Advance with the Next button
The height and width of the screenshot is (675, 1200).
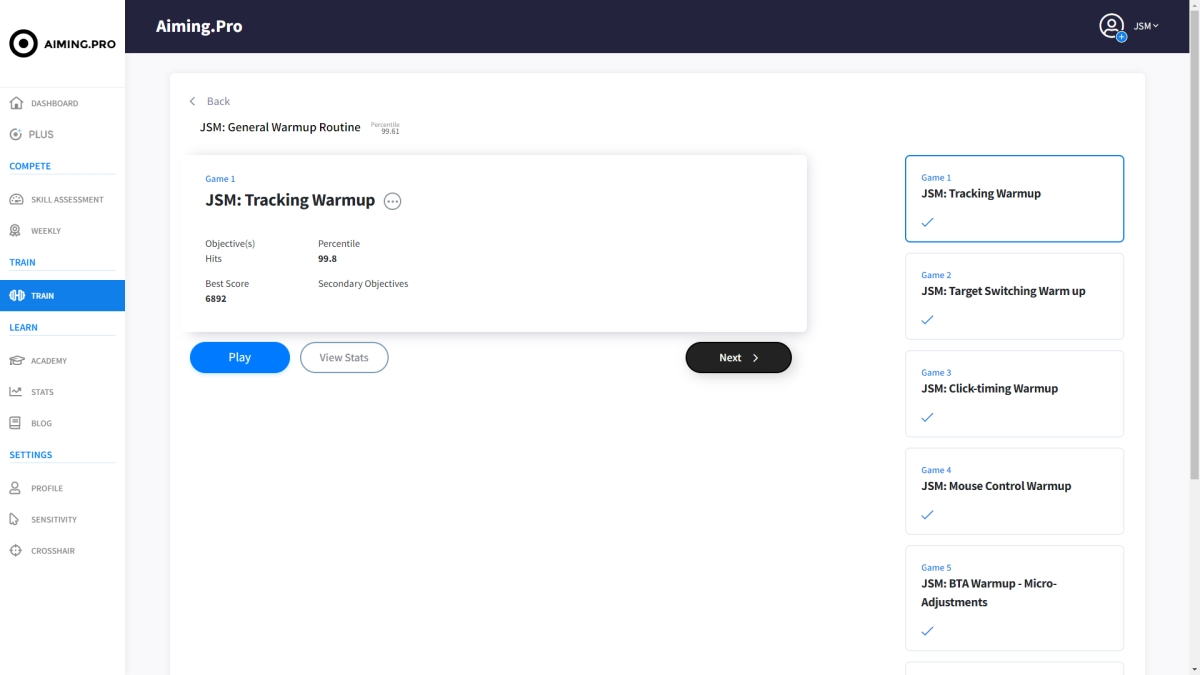point(738,357)
